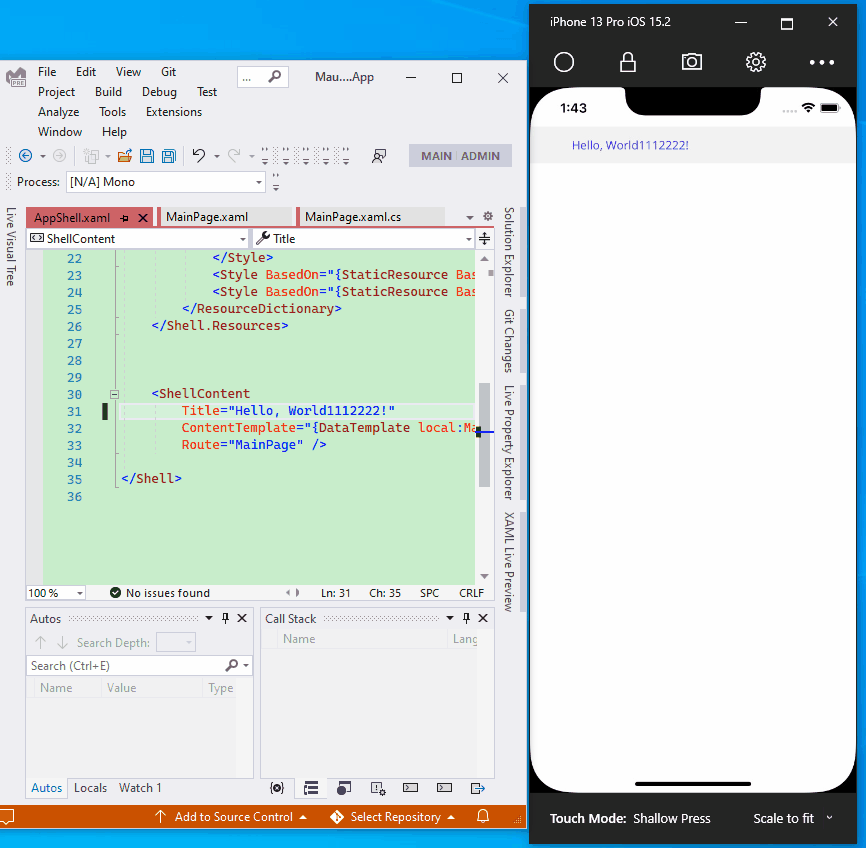Click the editor scroll-down arrow
The width and height of the screenshot is (866, 848).
tap(484, 576)
